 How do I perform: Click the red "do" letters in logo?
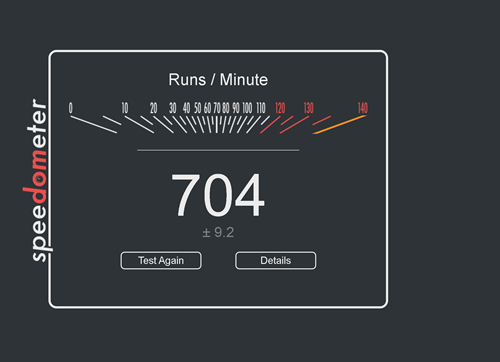pos(35,177)
